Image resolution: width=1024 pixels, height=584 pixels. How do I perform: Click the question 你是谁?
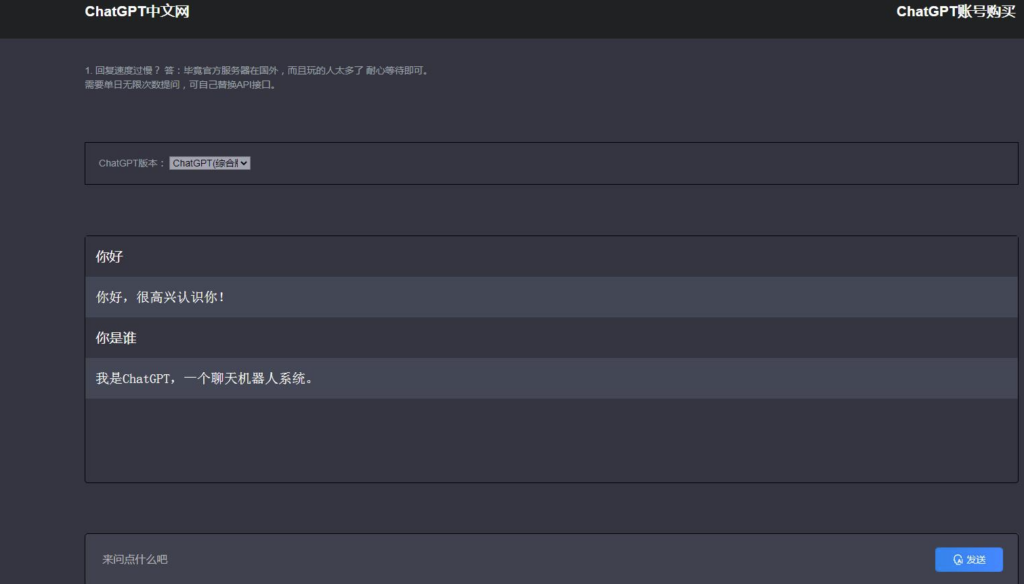(x=116, y=339)
